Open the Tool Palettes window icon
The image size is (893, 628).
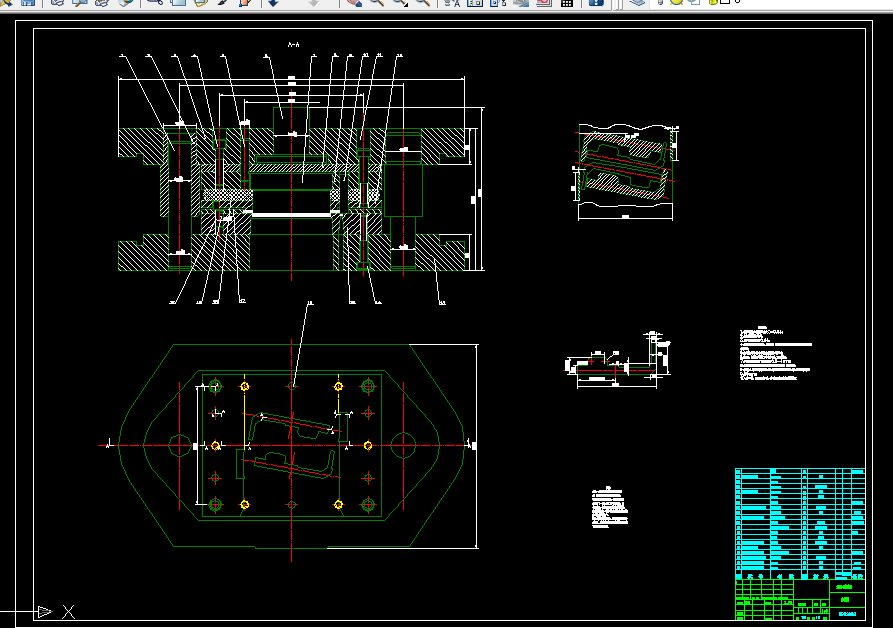click(498, 2)
